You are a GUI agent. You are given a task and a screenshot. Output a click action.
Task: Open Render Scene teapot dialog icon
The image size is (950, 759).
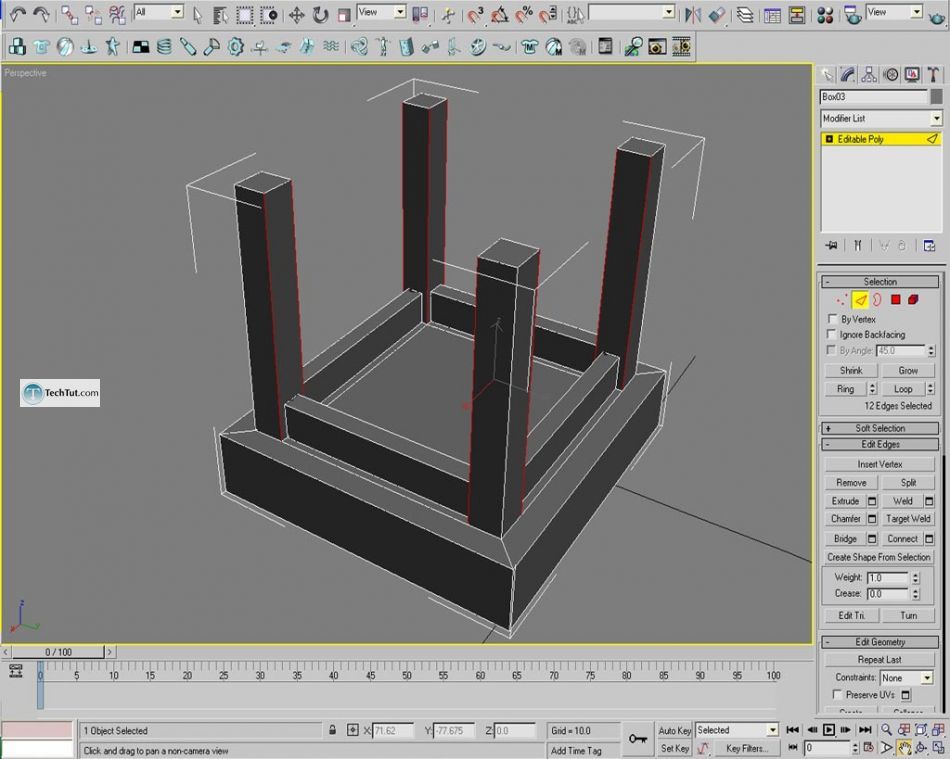(852, 15)
